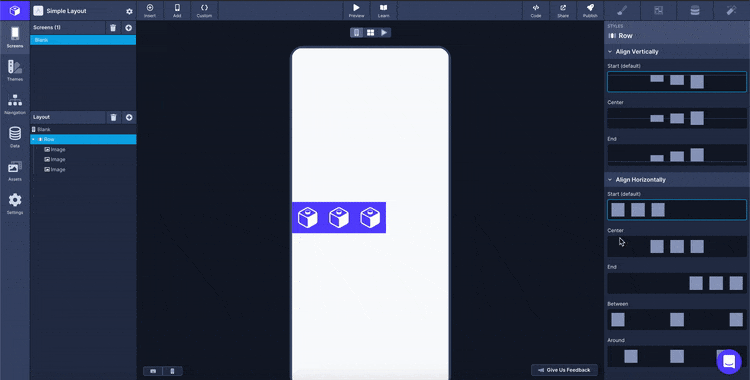Switch to the Interactions magic wand tab
The height and width of the screenshot is (380, 750).
(731, 11)
